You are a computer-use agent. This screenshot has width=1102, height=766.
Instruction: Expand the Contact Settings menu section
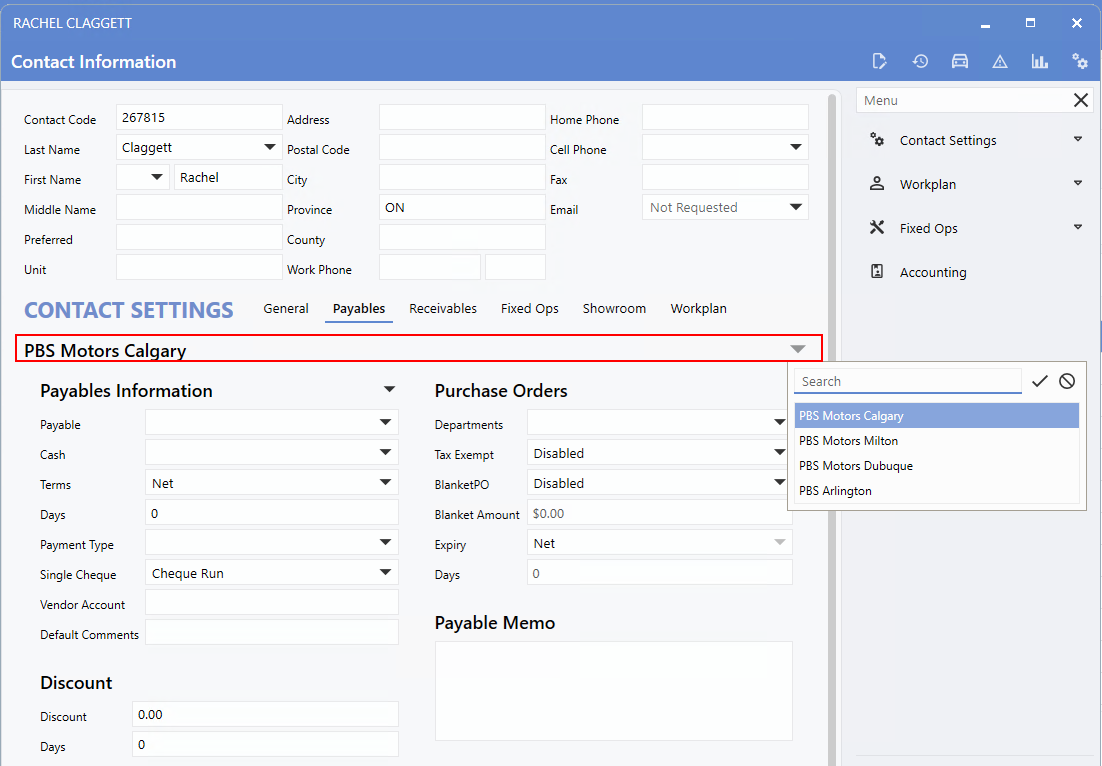point(1077,139)
